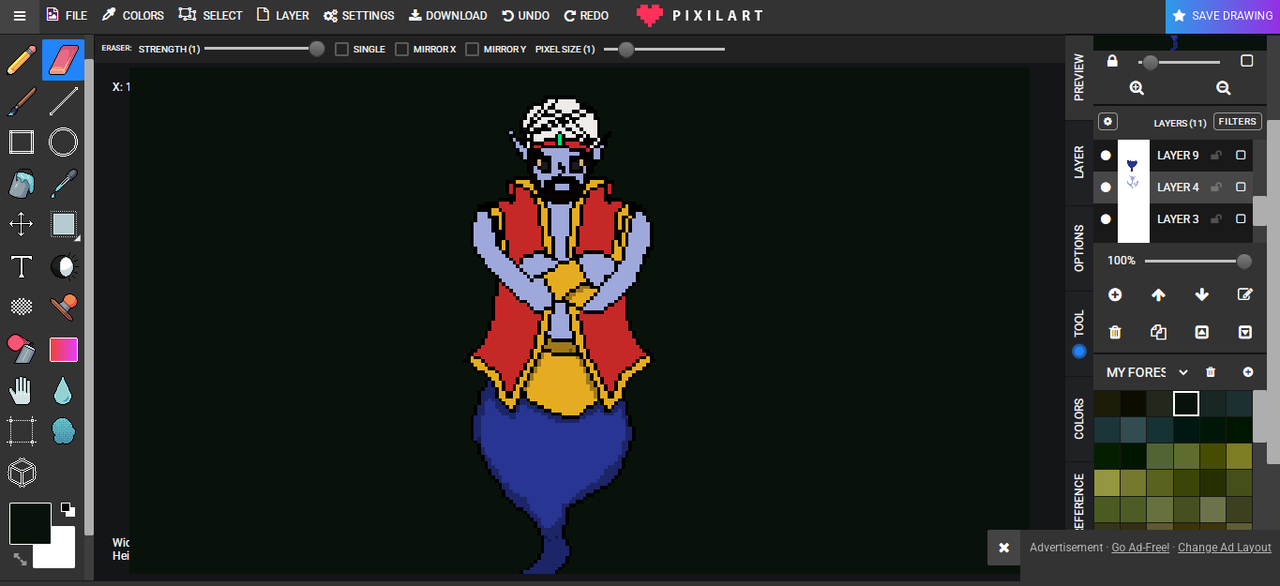The width and height of the screenshot is (1280, 586).
Task: Move the selected layer down
Action: tap(1202, 295)
